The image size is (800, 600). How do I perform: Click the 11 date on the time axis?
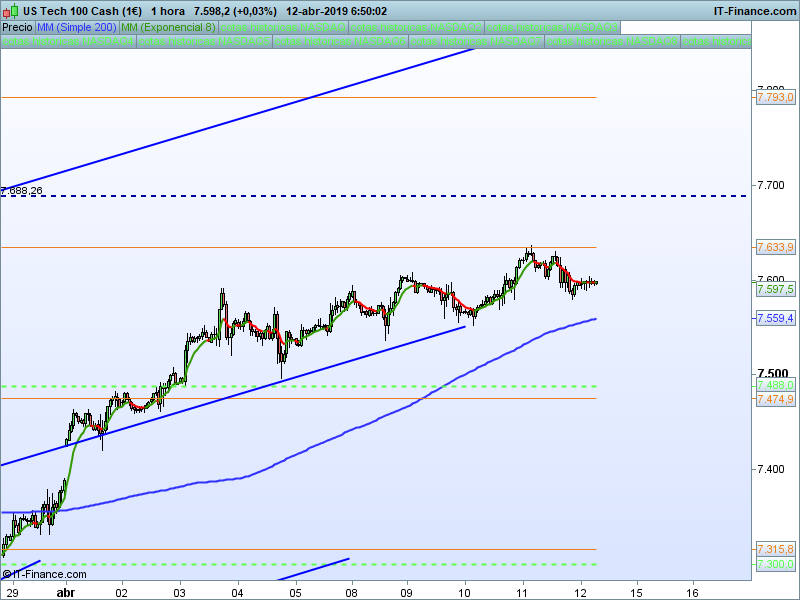pos(521,592)
